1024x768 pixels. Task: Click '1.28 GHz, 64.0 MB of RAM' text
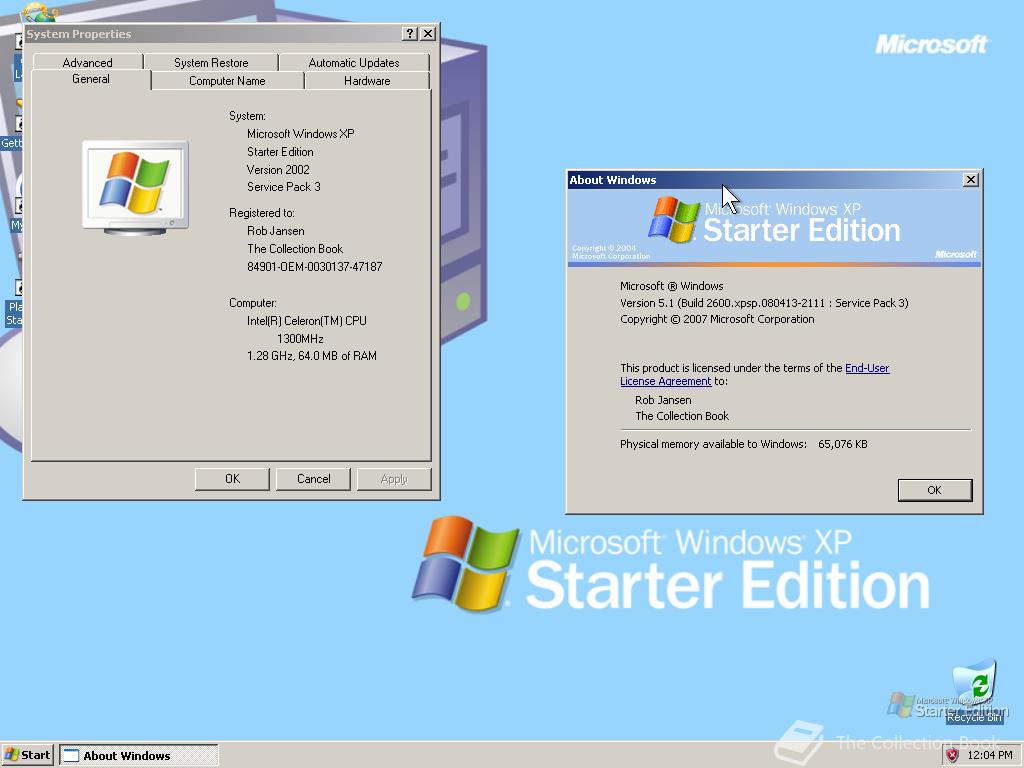[312, 356]
